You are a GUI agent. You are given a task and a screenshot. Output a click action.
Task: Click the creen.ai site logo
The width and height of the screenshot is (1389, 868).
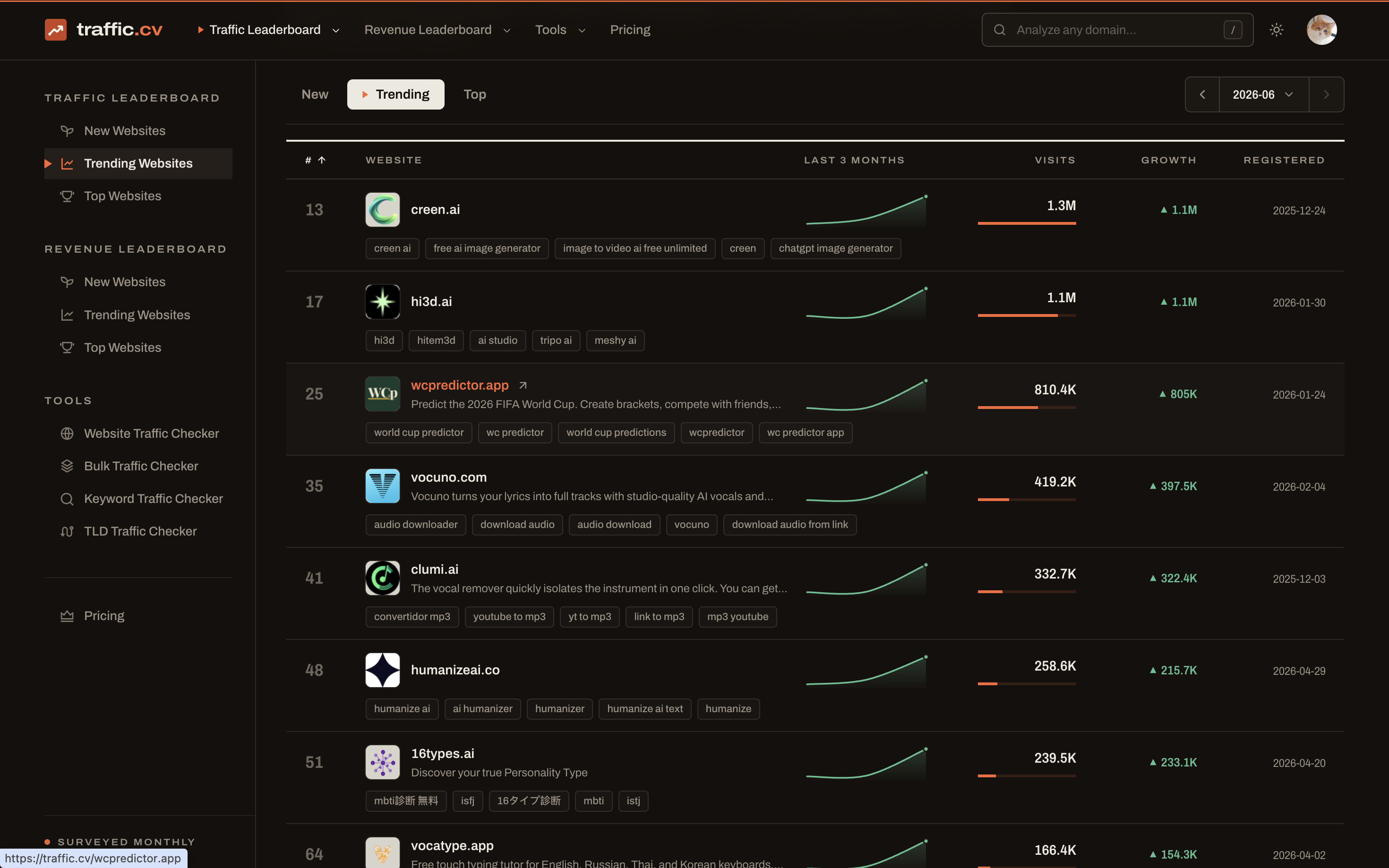(x=382, y=210)
